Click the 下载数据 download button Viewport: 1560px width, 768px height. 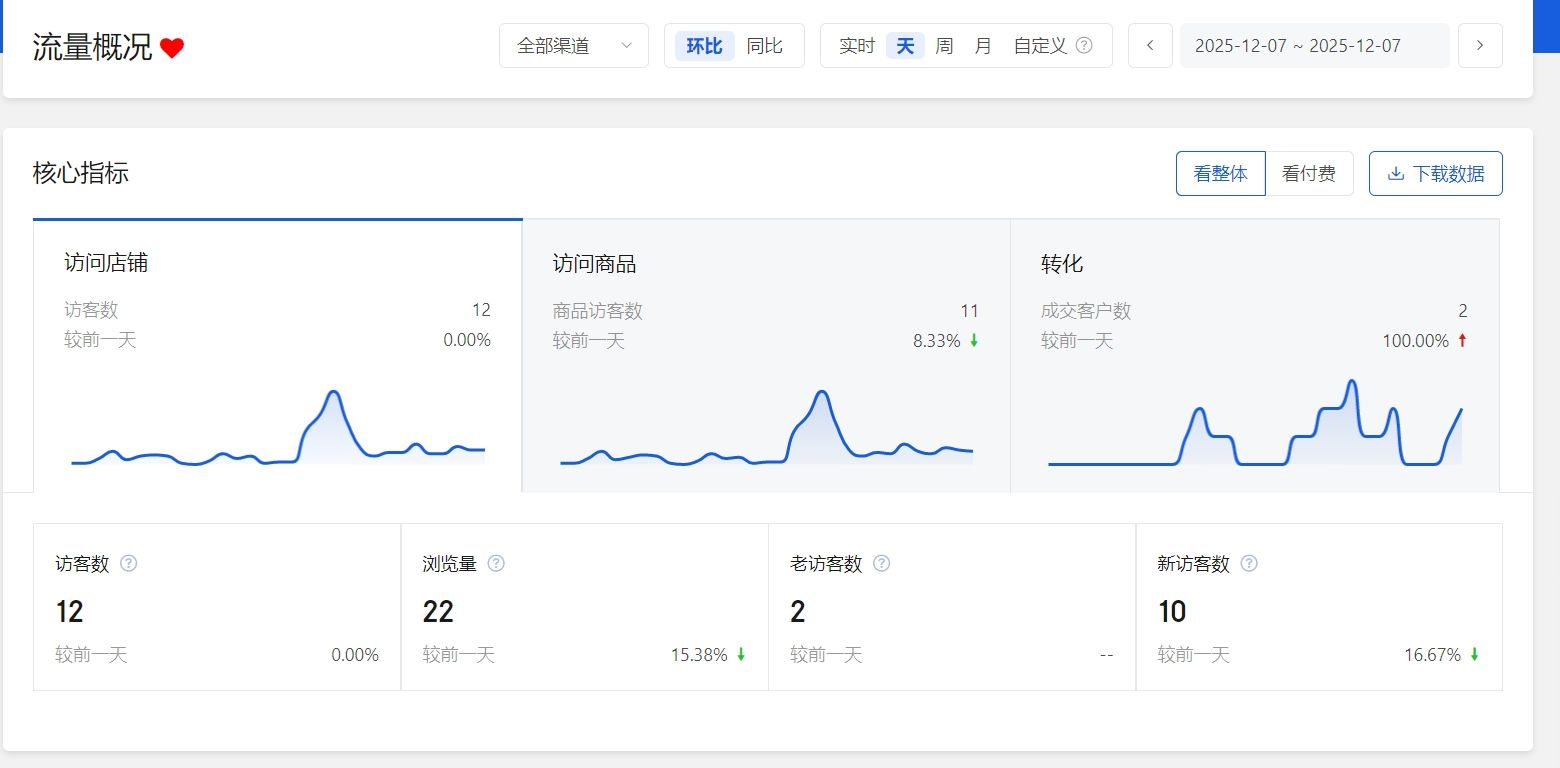point(1435,174)
